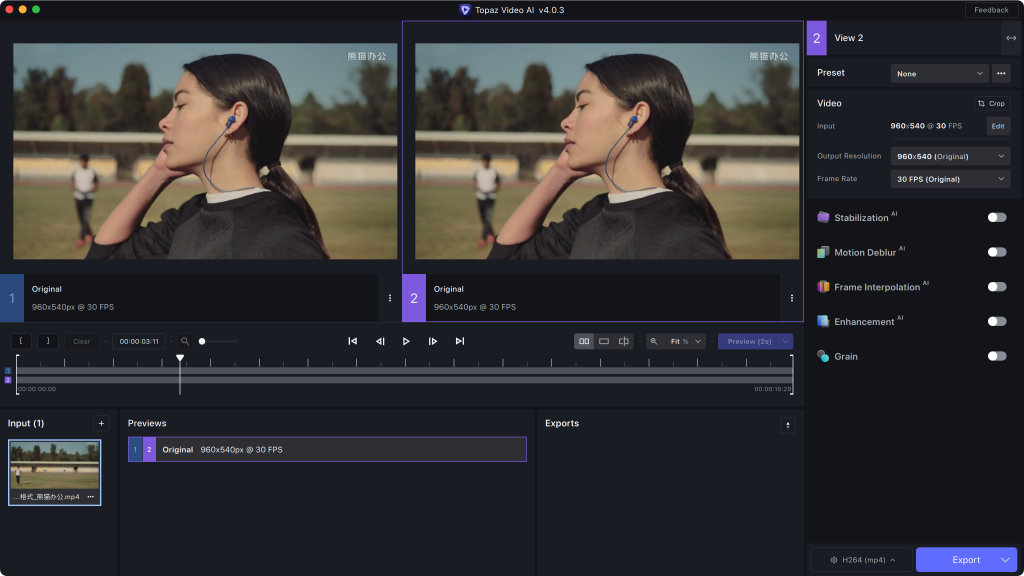The width and height of the screenshot is (1024, 576).
Task: Adjust the timeline zoom slider
Action: pyautogui.click(x=203, y=340)
